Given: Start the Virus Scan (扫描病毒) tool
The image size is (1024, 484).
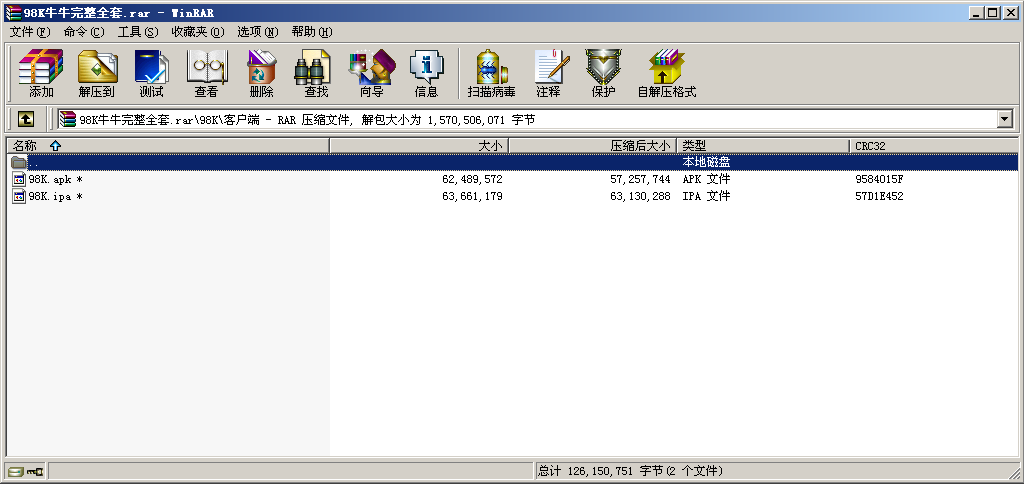Looking at the screenshot, I should [x=491, y=74].
